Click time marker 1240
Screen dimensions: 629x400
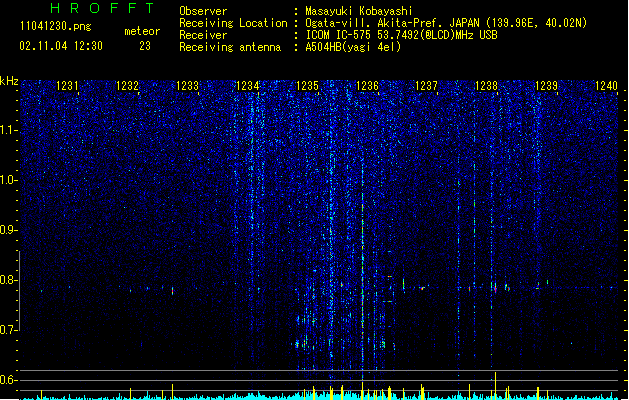click(x=607, y=86)
